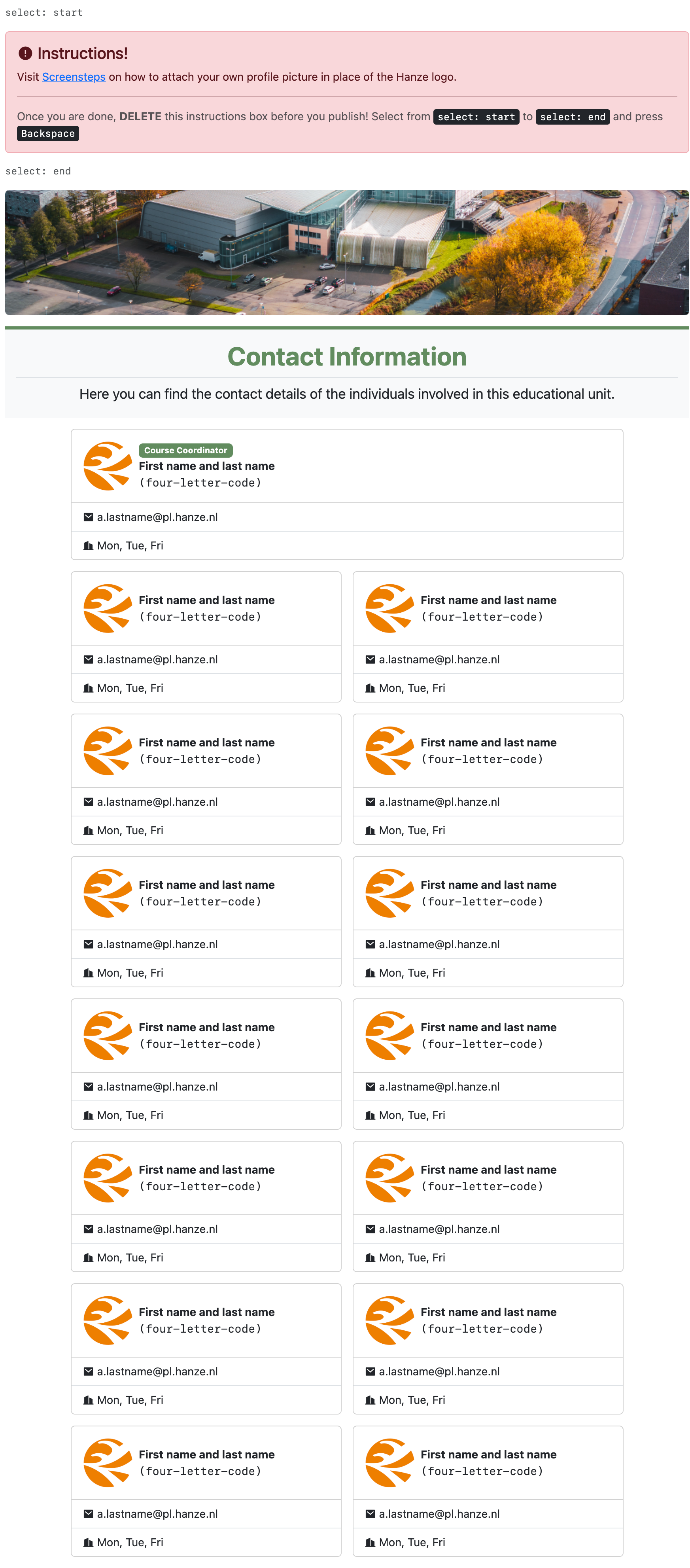Click the Hanze logo in the bottom-left card
Image resolution: width=690 pixels, height=1568 pixels.
point(107,1463)
